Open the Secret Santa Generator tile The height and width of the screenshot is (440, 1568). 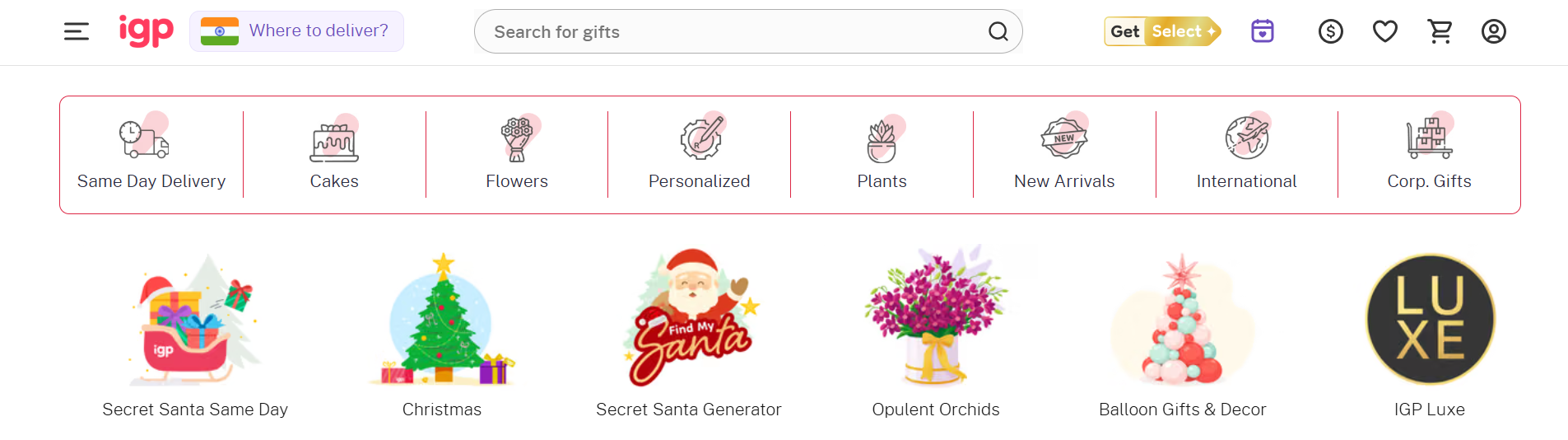(x=689, y=334)
